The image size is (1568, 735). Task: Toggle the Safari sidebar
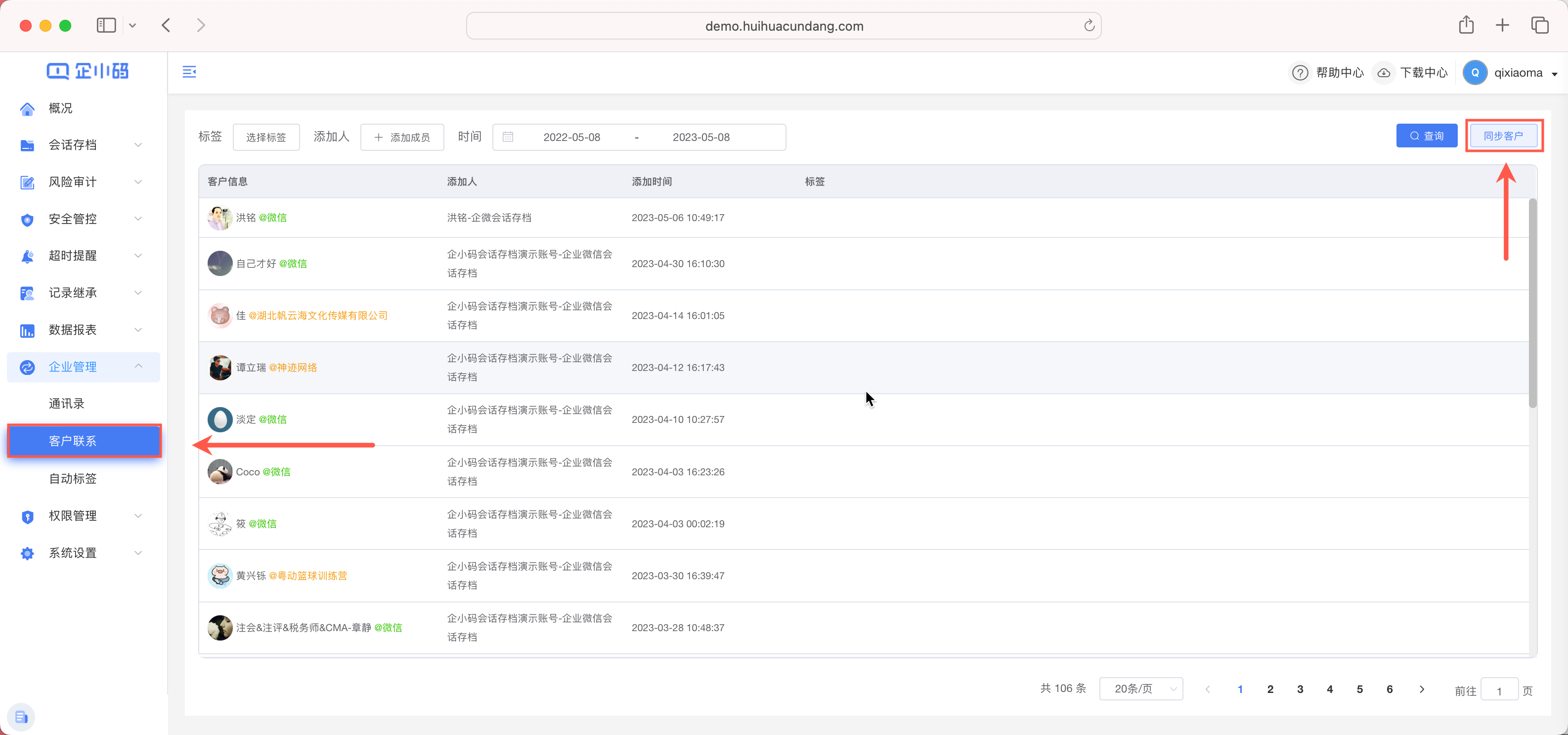[106, 25]
